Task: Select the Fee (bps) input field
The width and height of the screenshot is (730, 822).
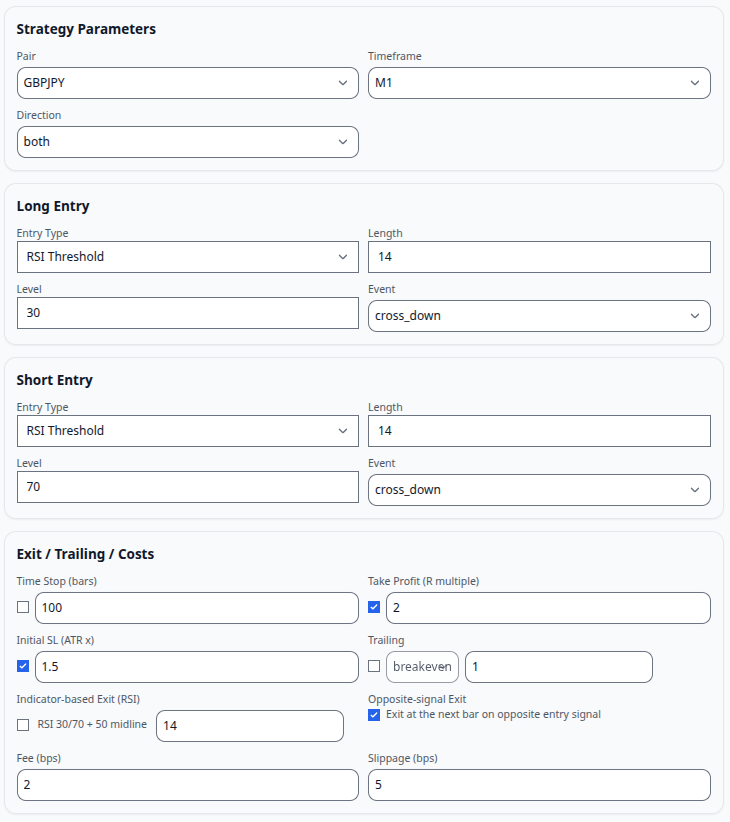Action: (x=188, y=785)
